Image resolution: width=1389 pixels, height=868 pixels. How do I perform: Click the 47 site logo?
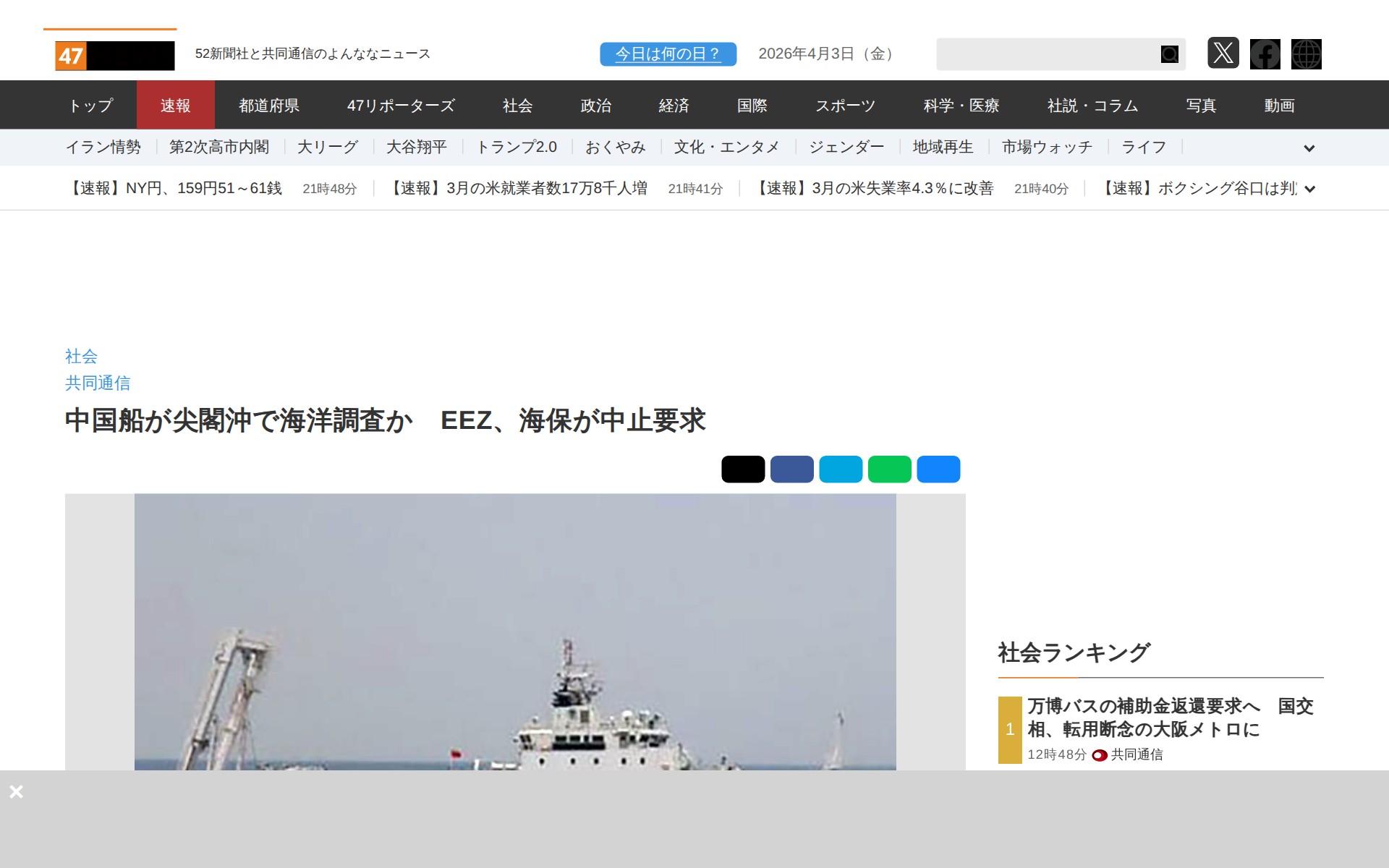pyautogui.click(x=114, y=56)
